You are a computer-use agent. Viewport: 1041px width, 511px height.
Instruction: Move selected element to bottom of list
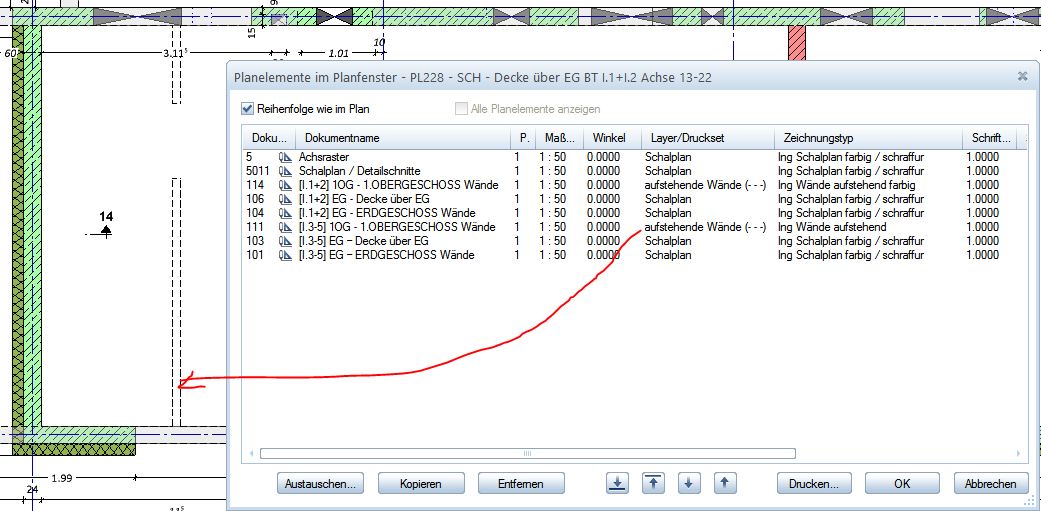click(618, 483)
